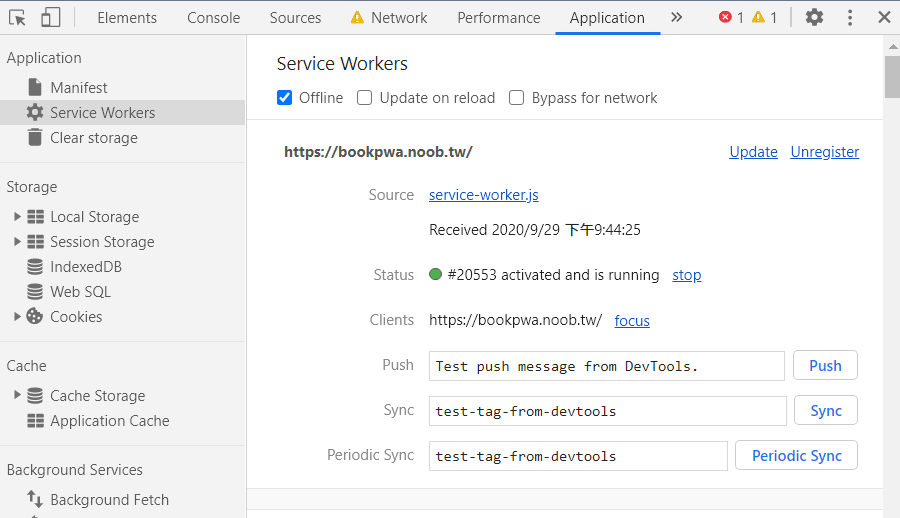Viewport: 900px width, 518px height.
Task: Uncheck the Offline checkbox
Action: [x=285, y=98]
